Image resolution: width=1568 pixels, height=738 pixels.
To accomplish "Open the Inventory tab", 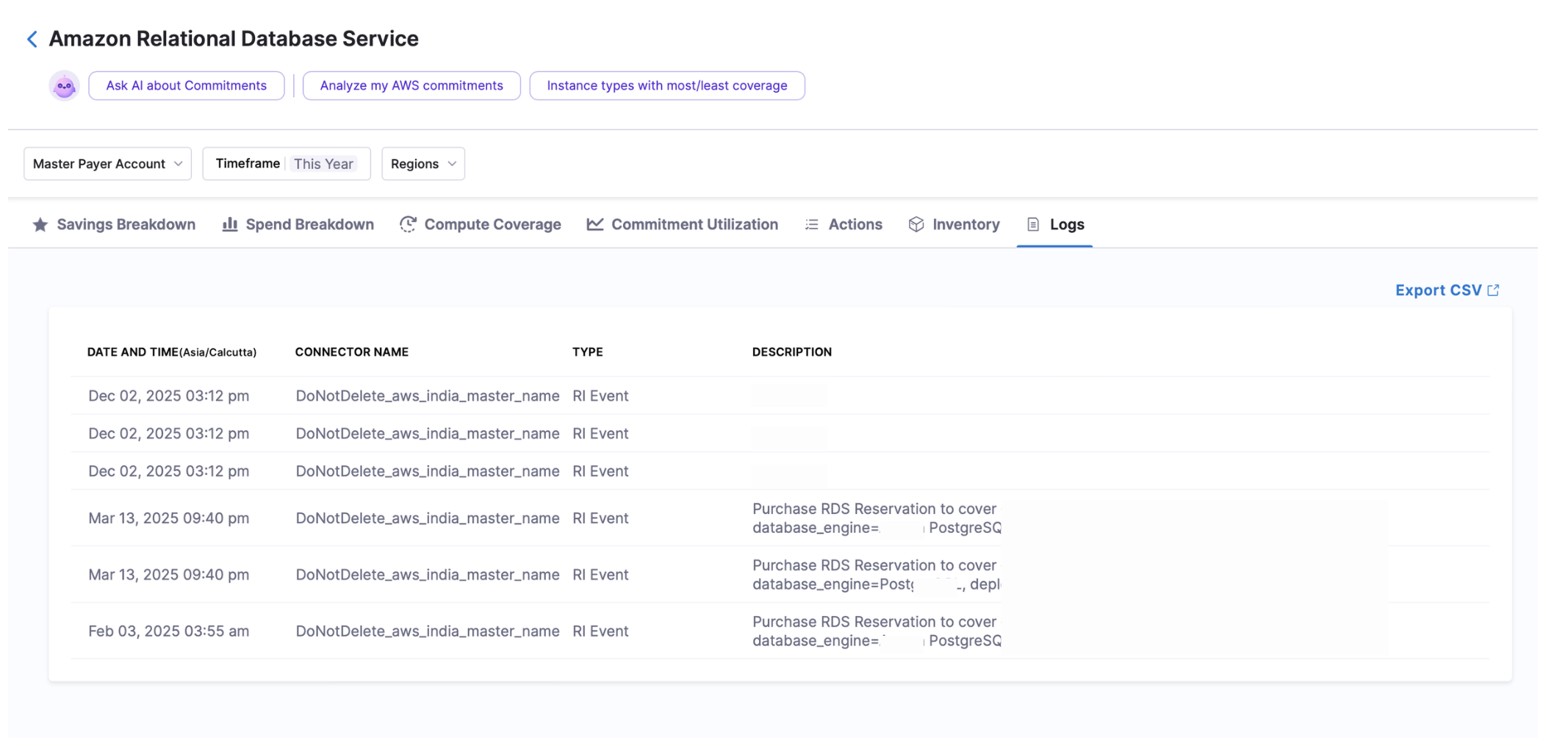I will point(965,225).
